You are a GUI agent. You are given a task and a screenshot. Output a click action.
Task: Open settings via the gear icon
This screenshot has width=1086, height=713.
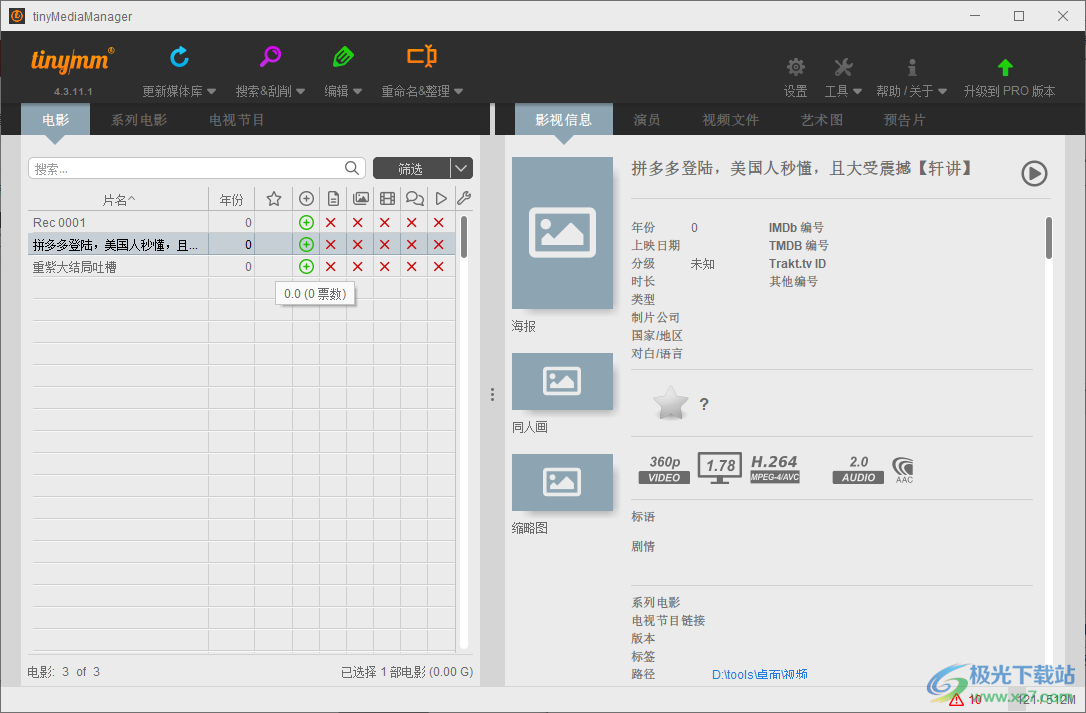coord(796,67)
